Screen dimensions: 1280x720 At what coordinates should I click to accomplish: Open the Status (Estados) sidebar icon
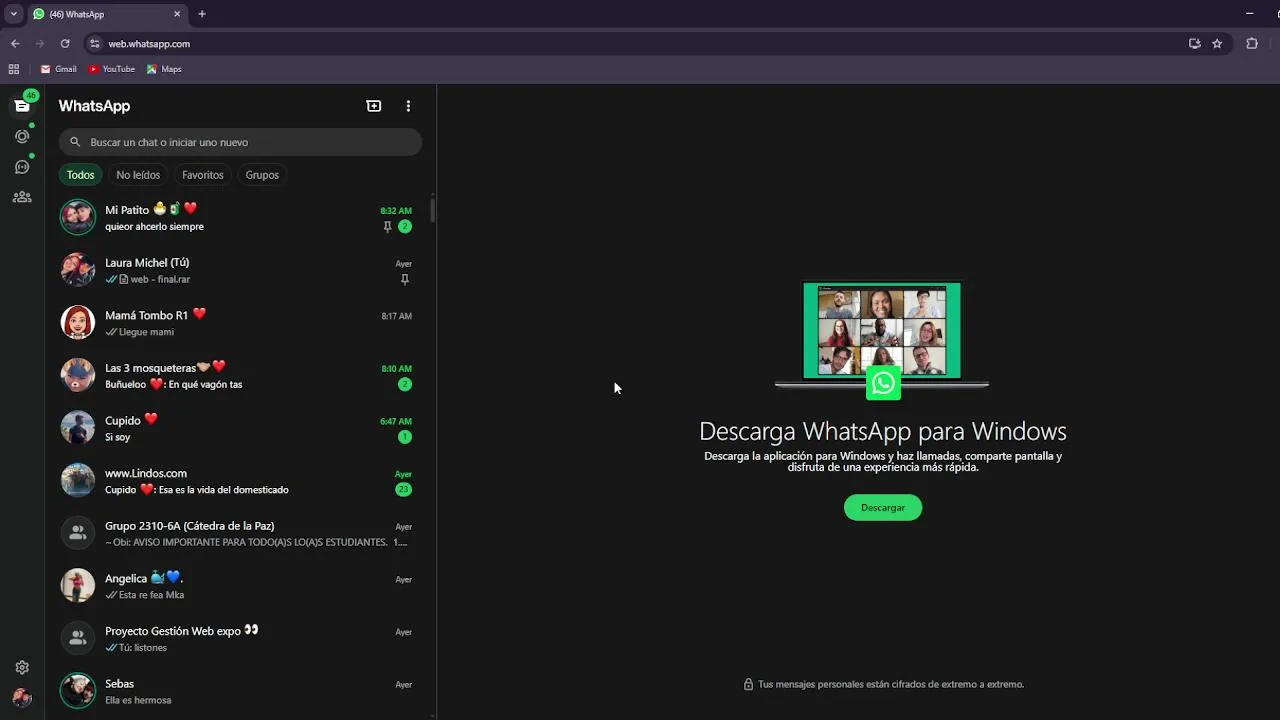click(22, 136)
